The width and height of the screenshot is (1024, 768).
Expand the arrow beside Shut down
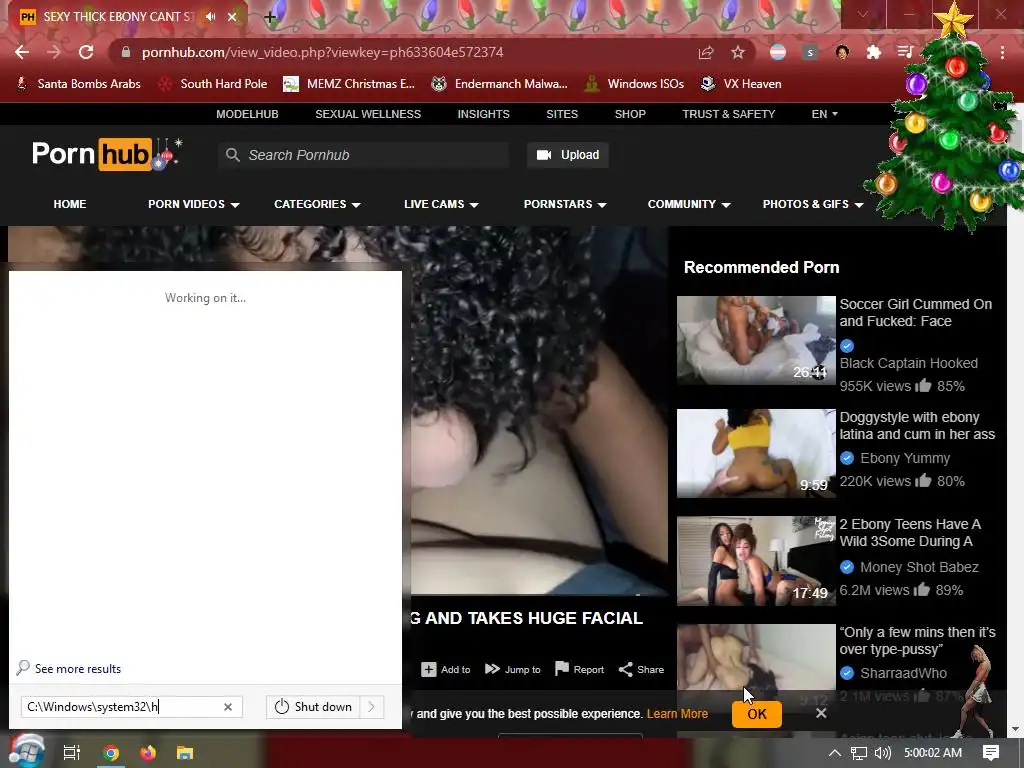[x=372, y=707]
